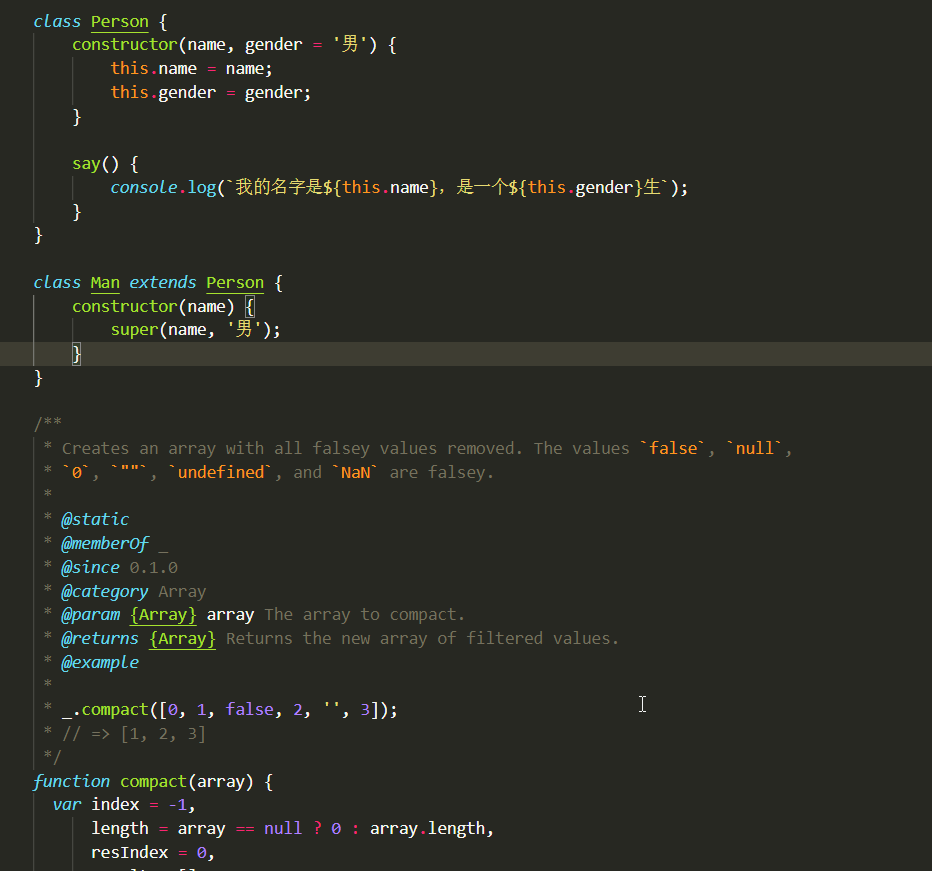Click the _.compact example call
This screenshot has width=932, height=871.
point(229,710)
